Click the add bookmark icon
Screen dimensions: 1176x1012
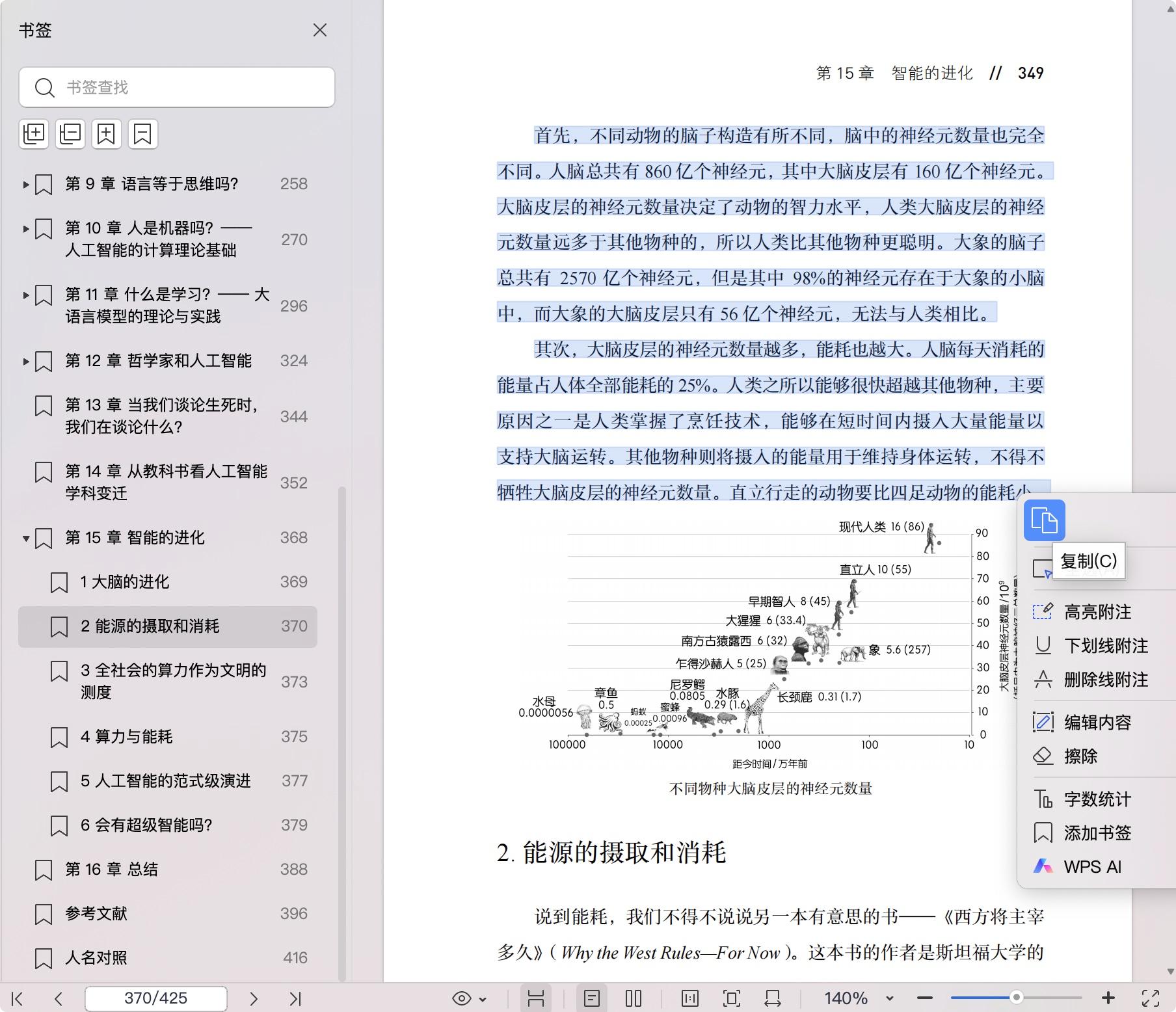coord(106,134)
